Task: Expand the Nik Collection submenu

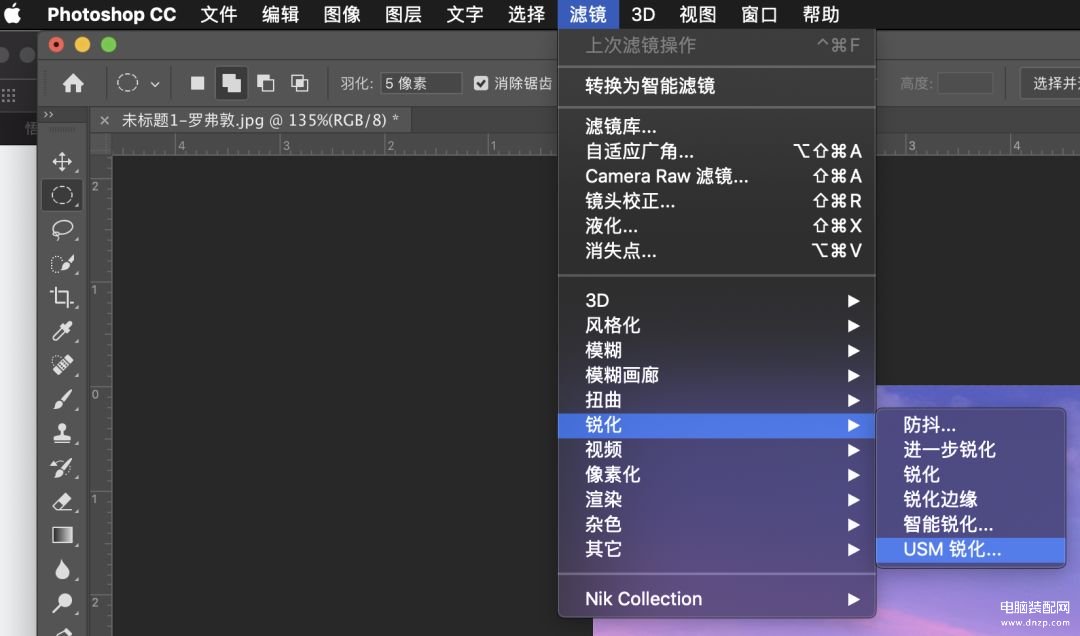Action: pos(716,599)
